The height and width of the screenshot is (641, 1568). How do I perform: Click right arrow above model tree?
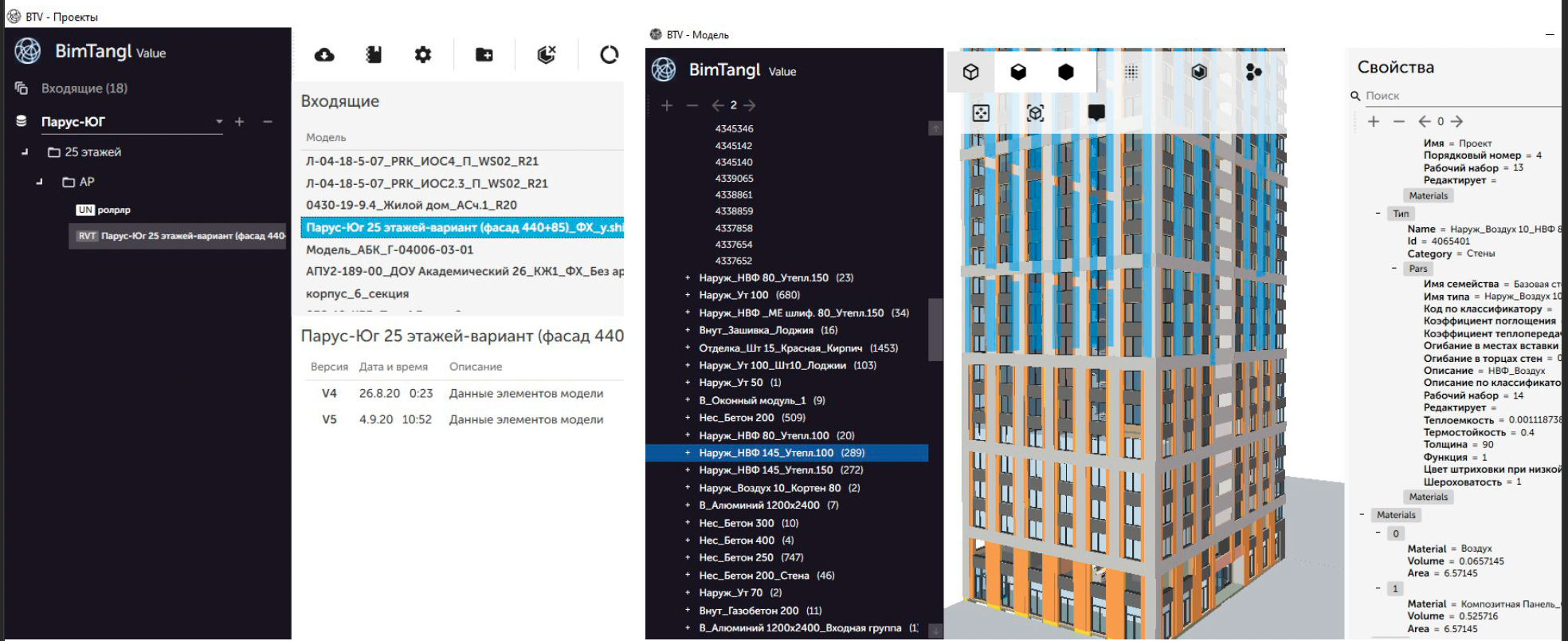click(x=749, y=105)
